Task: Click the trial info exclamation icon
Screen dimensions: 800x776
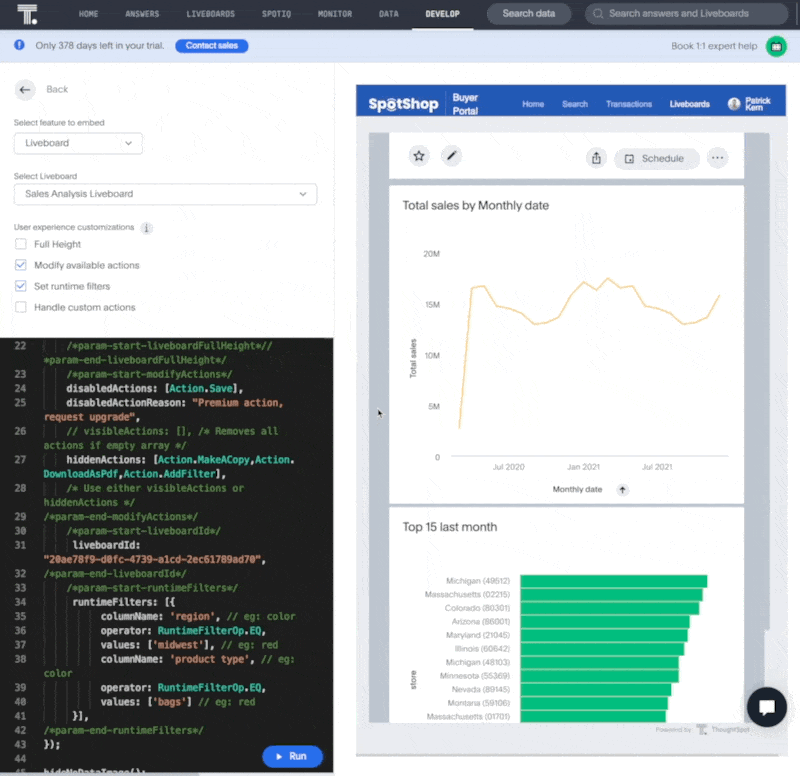Action: 19,45
